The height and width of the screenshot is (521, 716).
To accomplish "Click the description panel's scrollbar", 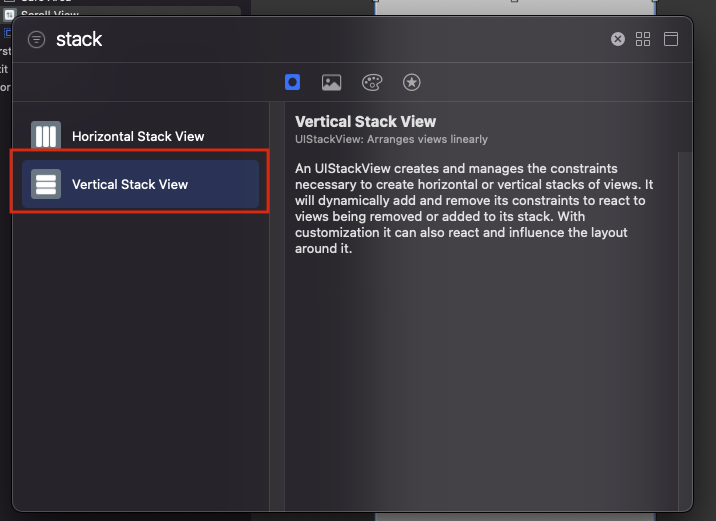I will [684, 331].
